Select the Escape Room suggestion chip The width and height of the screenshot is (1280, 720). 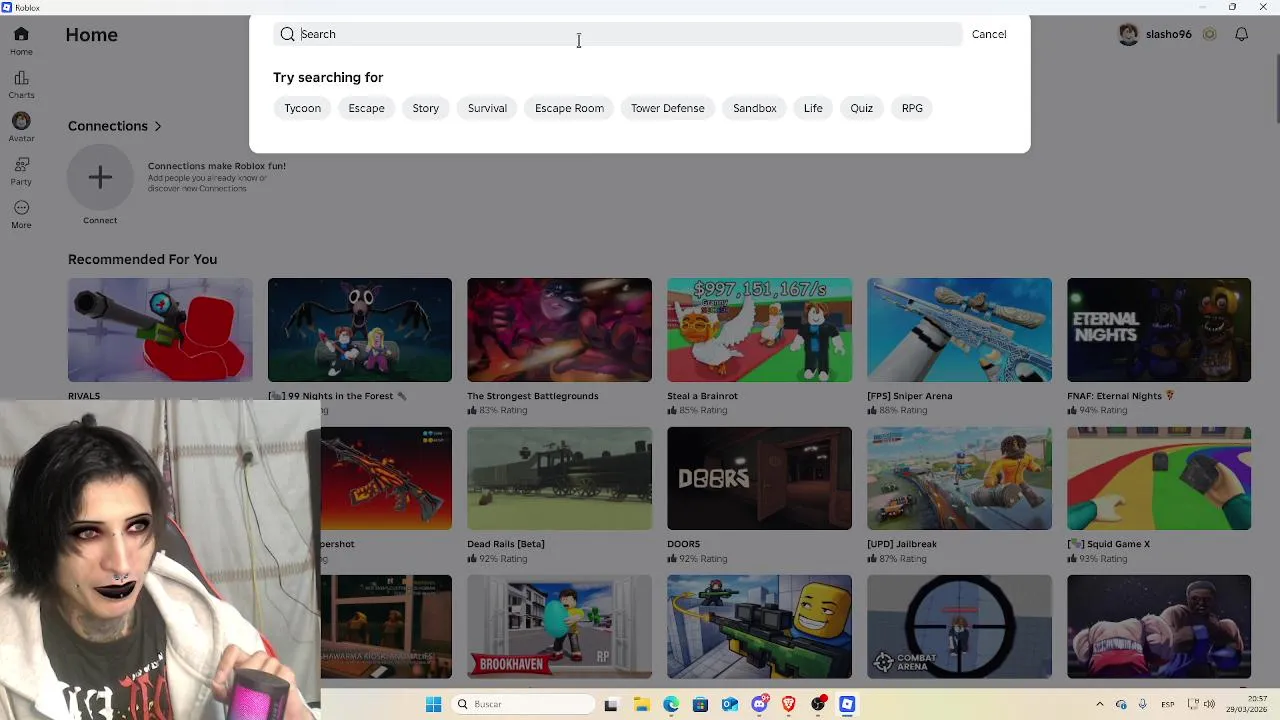[x=569, y=108]
